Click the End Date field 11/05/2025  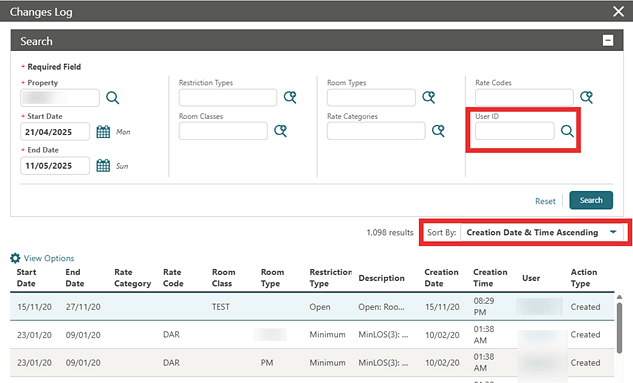55,165
